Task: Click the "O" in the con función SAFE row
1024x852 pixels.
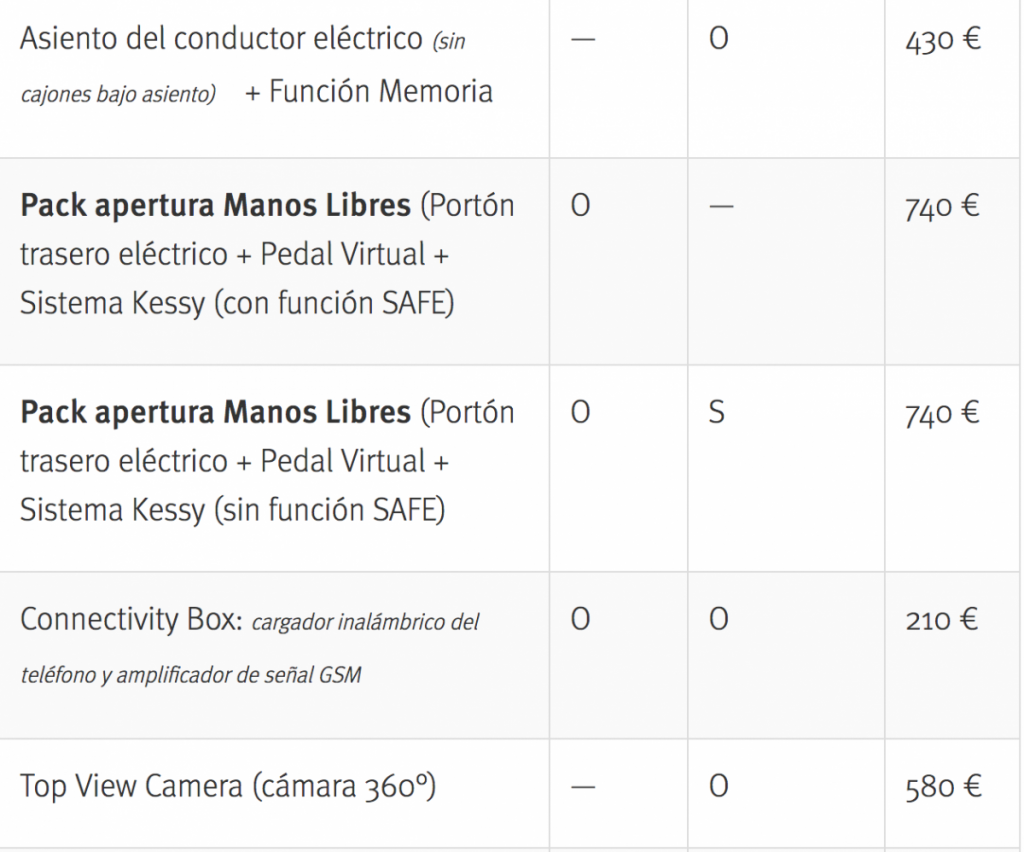Action: [580, 207]
